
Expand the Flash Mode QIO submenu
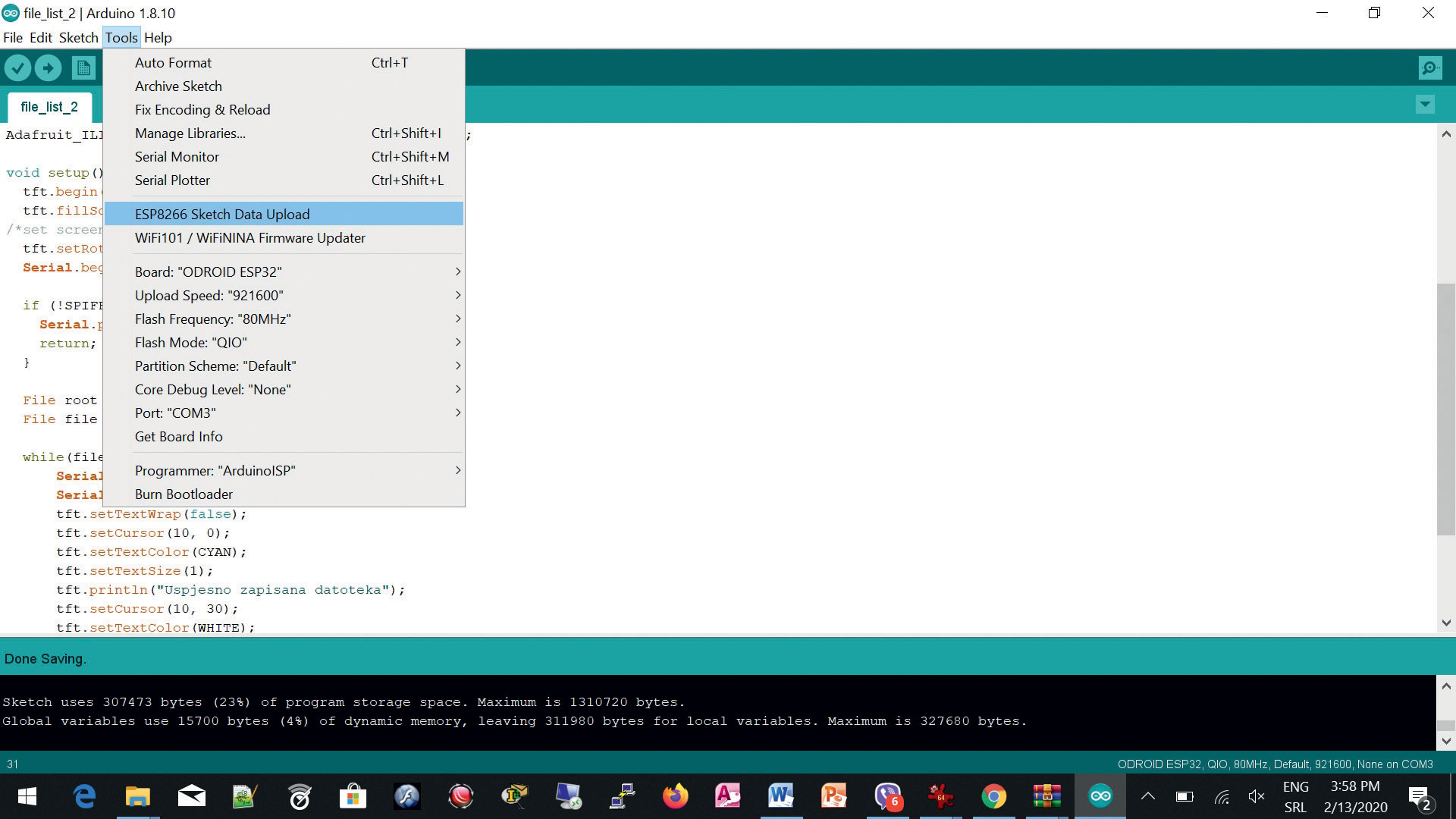click(284, 343)
